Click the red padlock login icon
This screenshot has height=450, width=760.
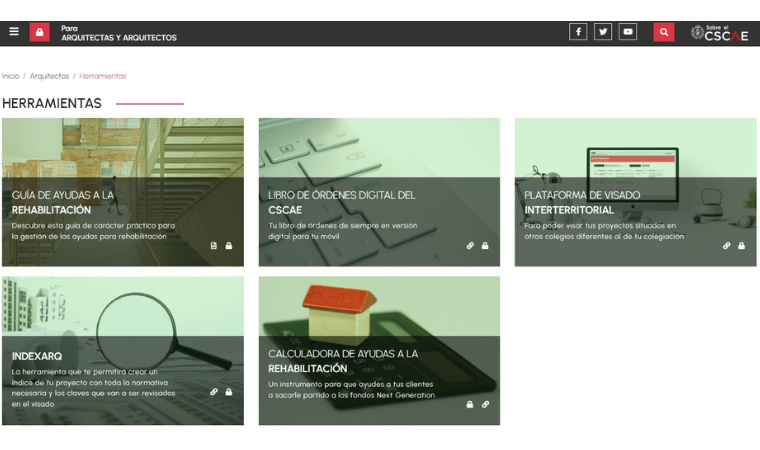pos(40,32)
